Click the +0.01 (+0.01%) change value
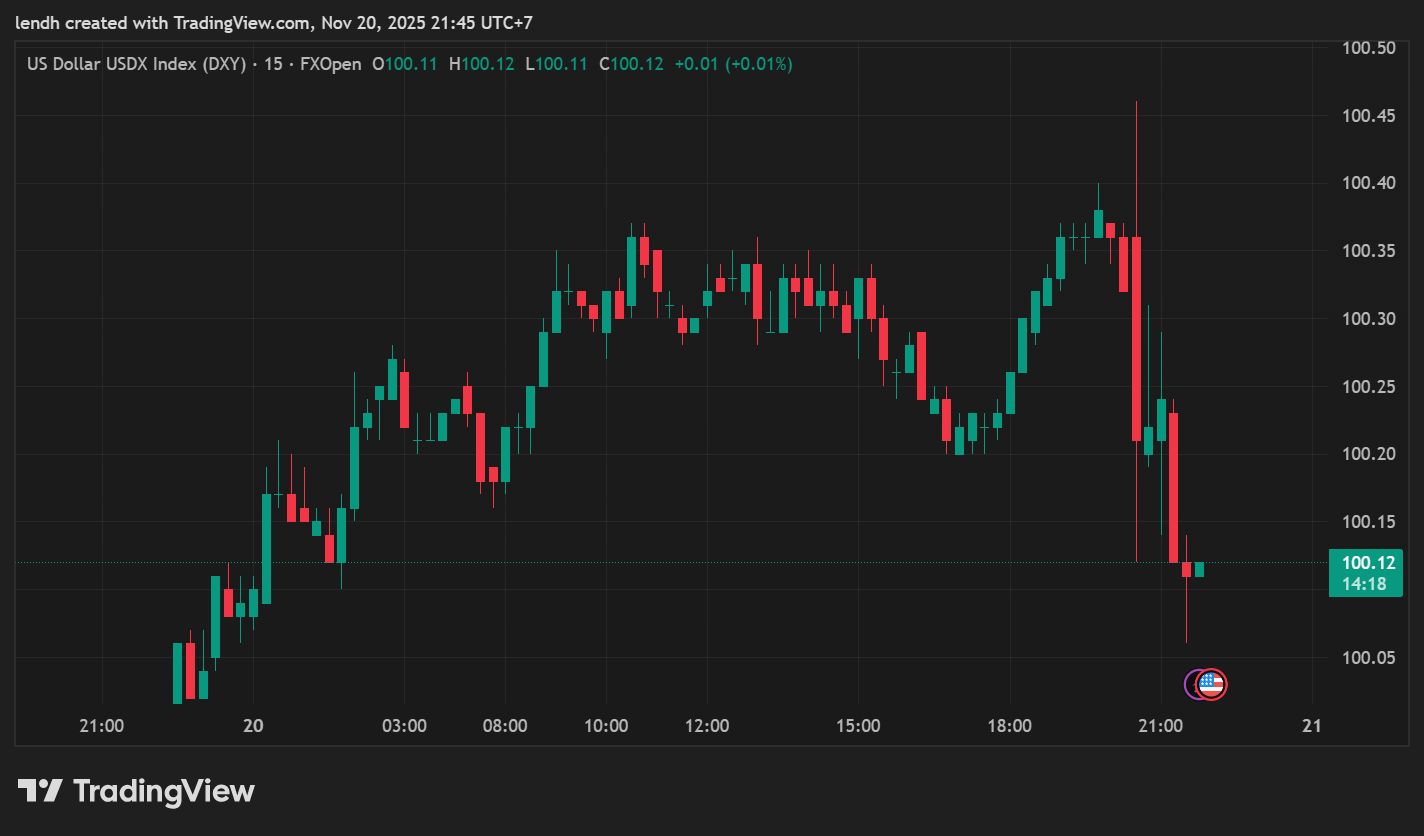The image size is (1424, 836). pyautogui.click(x=733, y=64)
